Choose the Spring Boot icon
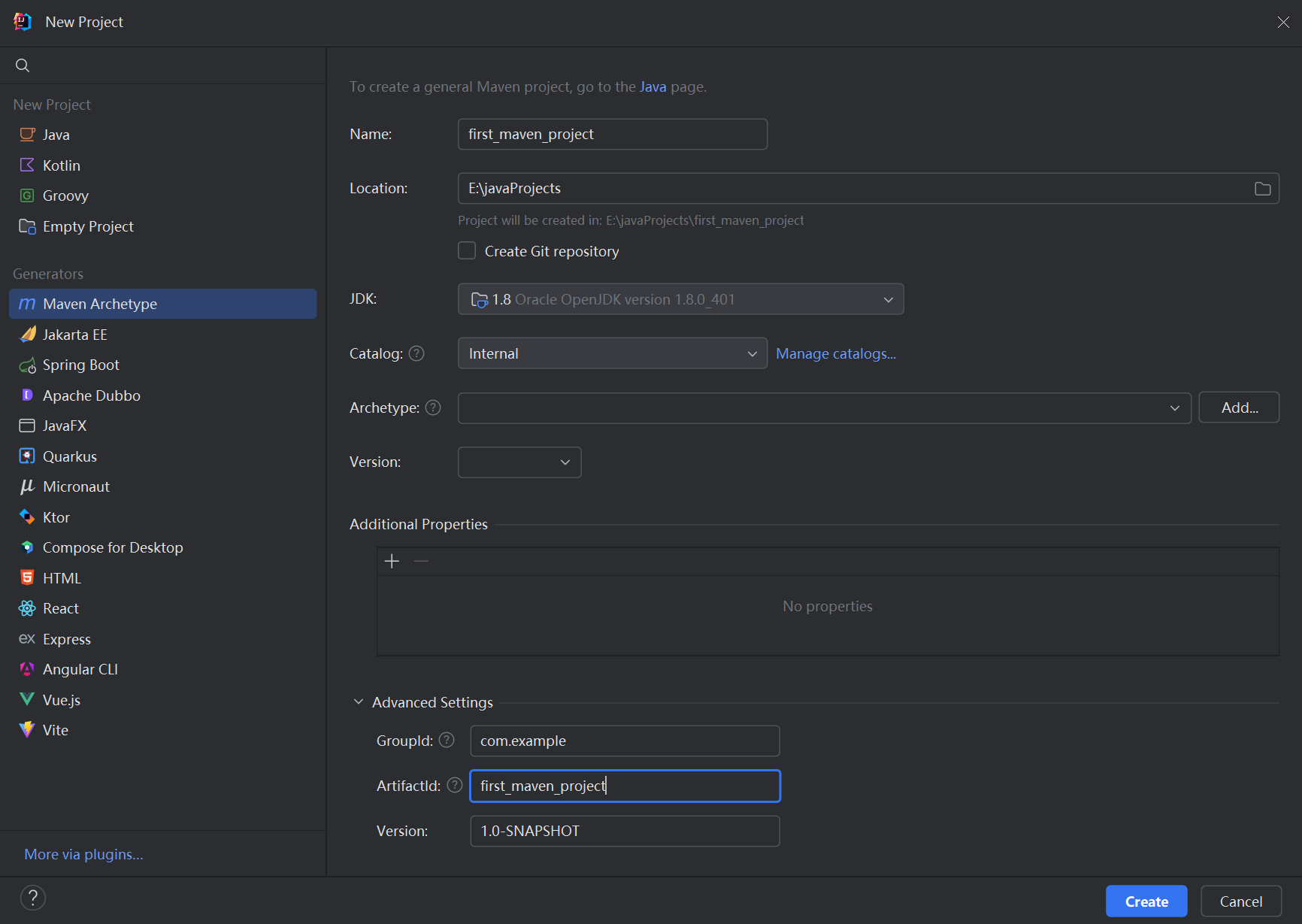The height and width of the screenshot is (924, 1302). [27, 365]
